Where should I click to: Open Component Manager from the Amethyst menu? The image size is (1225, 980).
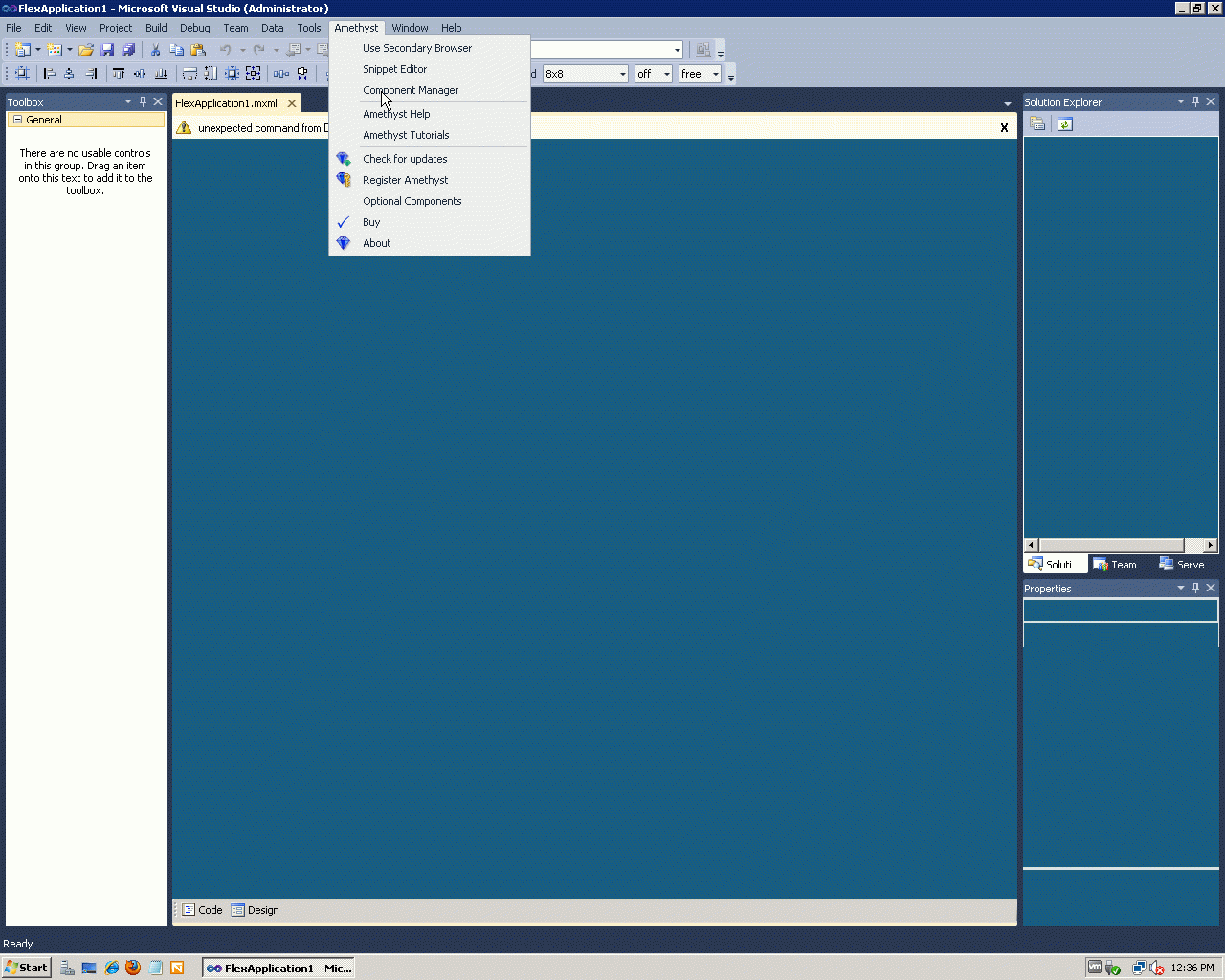click(430, 90)
